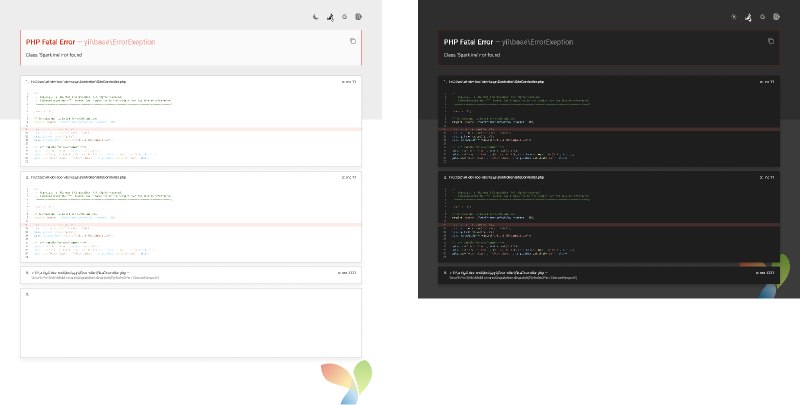Expand stack frame 3 in dark page
This screenshot has width=800, height=405.
pos(609,275)
